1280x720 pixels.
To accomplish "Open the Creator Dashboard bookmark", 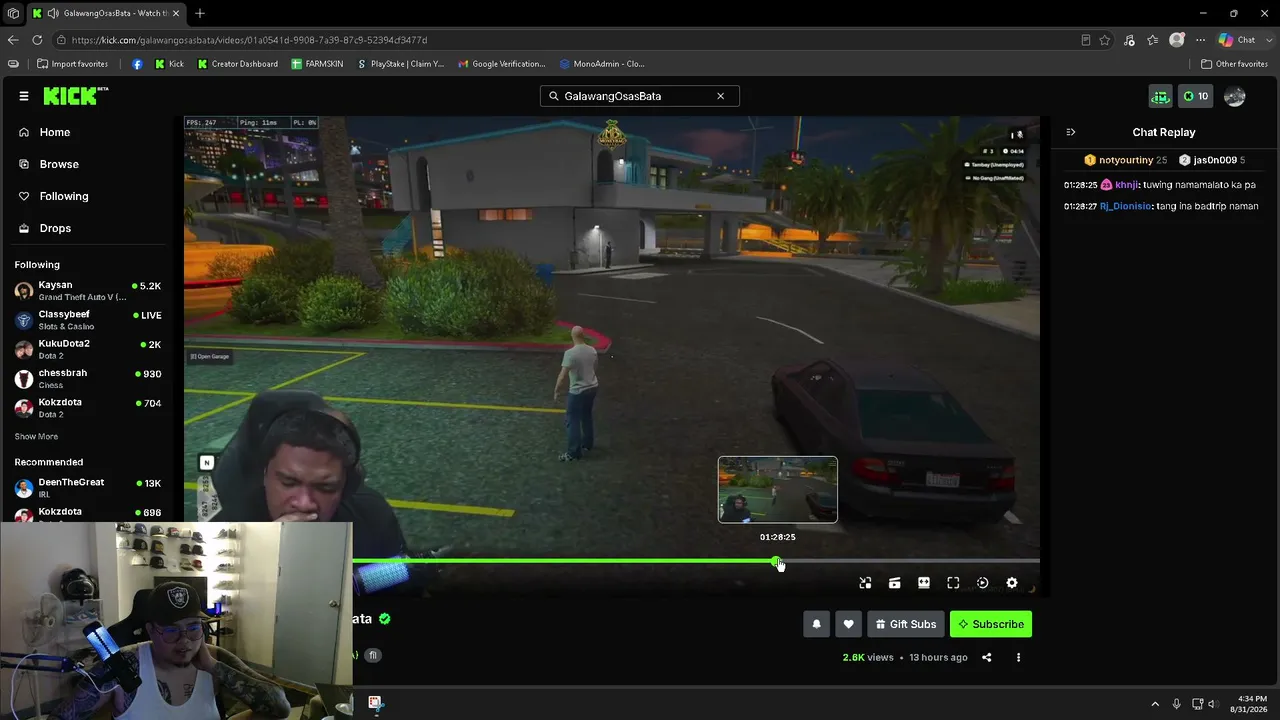I will [238, 64].
